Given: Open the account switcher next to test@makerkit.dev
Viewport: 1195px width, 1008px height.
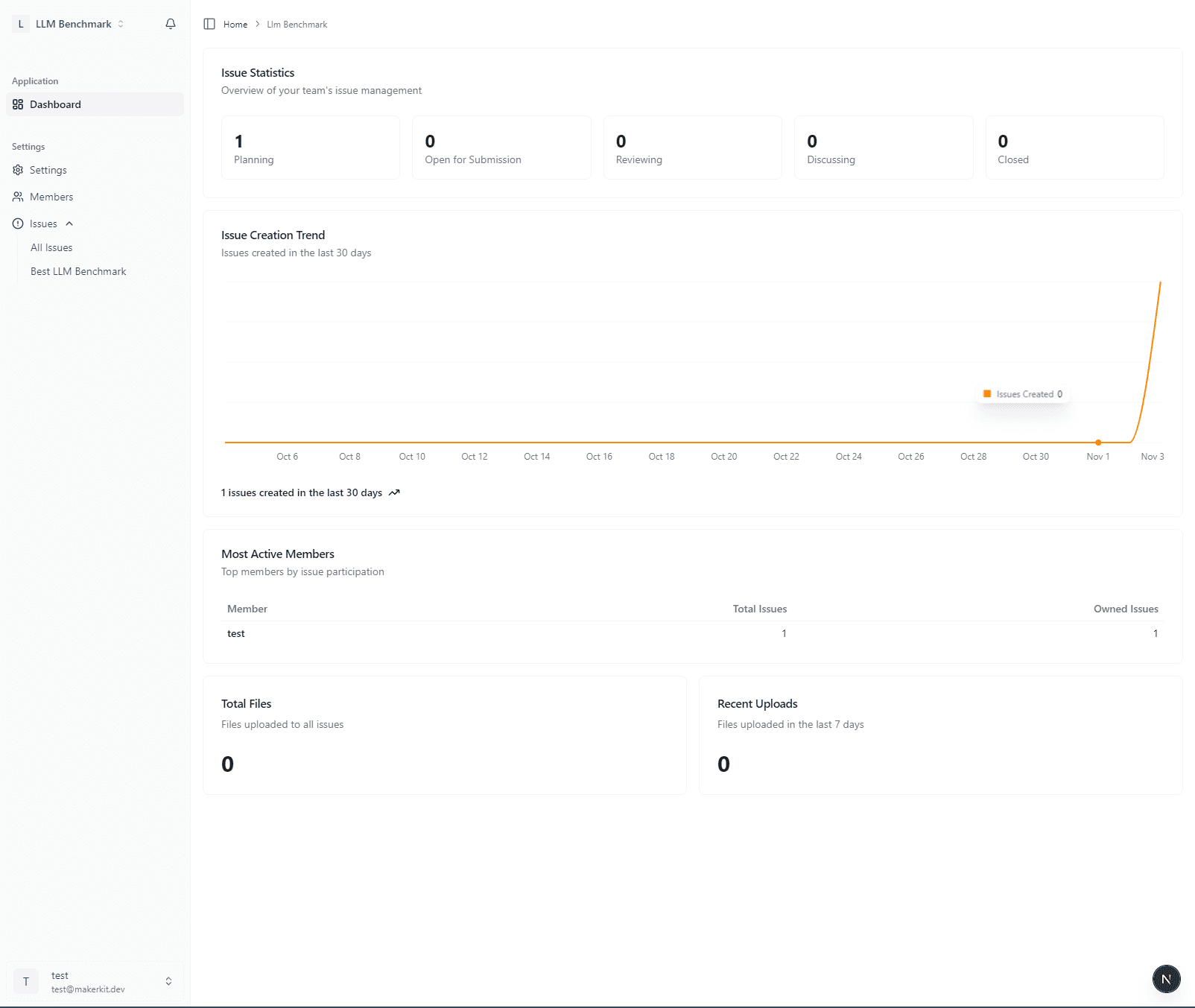Looking at the screenshot, I should [168, 981].
